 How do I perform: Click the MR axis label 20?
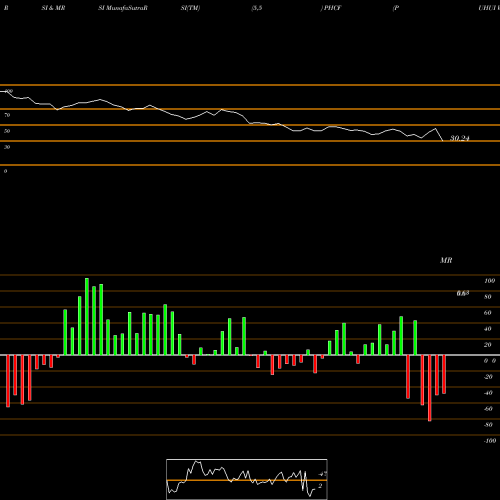pyautogui.click(x=488, y=345)
